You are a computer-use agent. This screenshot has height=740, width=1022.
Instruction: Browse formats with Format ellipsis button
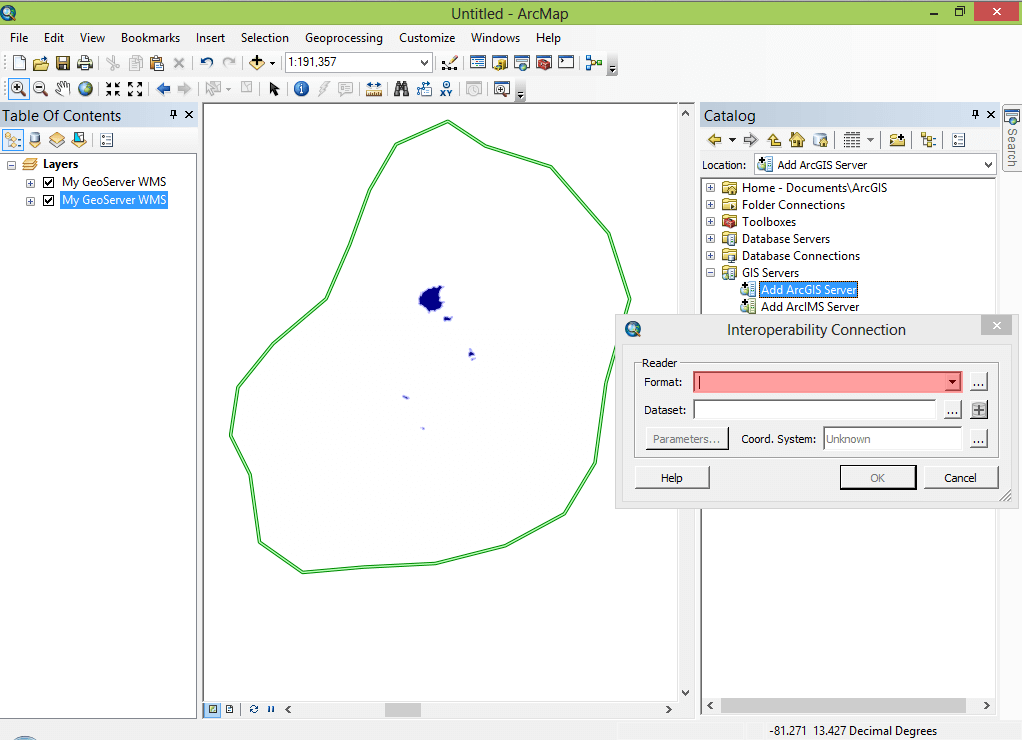978,382
